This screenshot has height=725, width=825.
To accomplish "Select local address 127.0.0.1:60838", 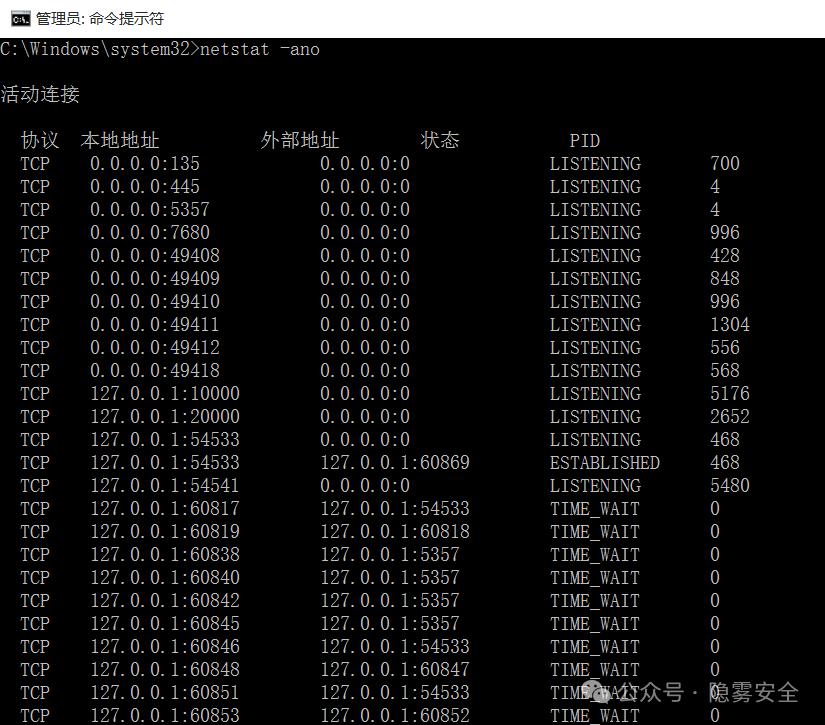I will [x=165, y=555].
